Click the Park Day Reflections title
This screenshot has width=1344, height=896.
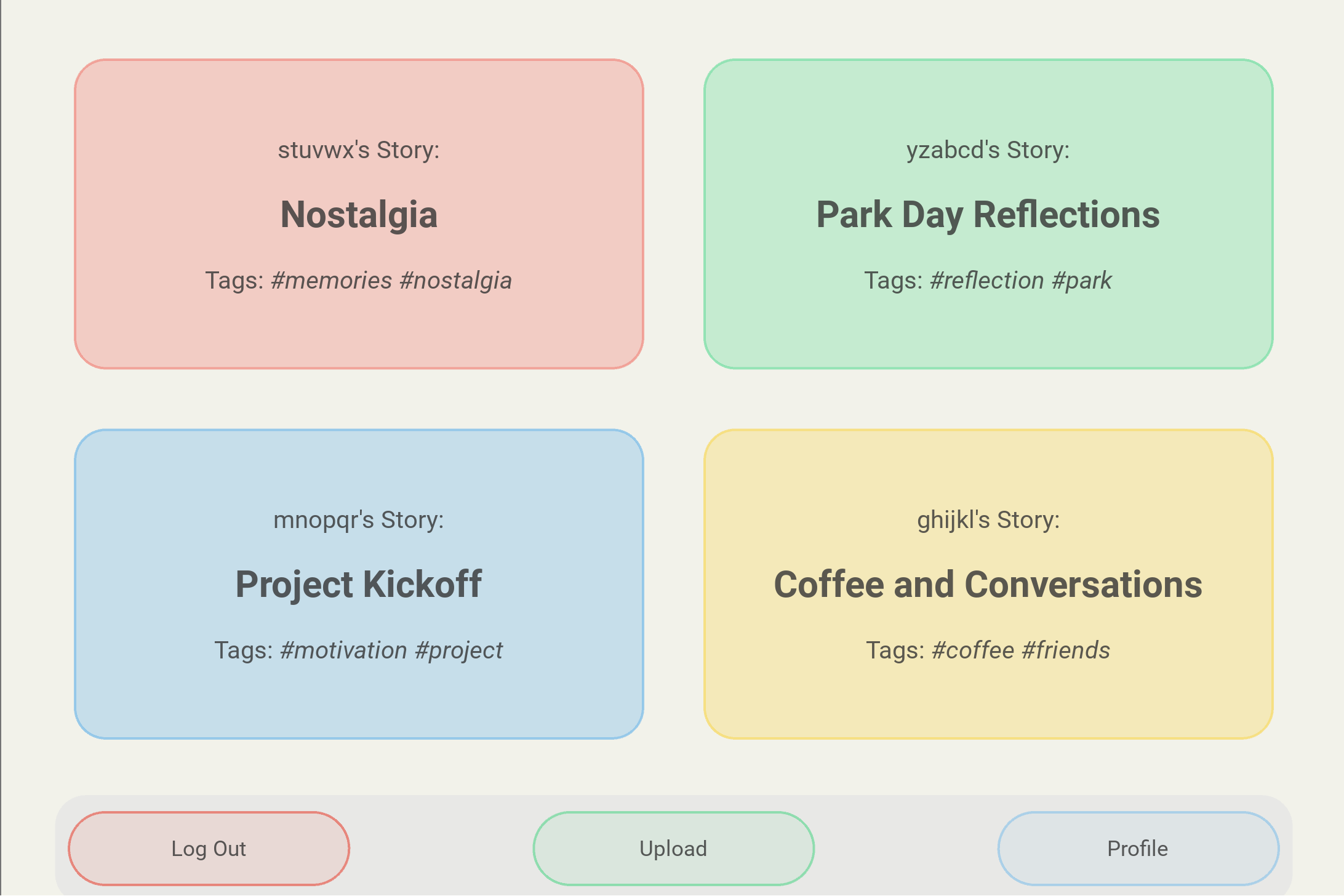pos(988,215)
